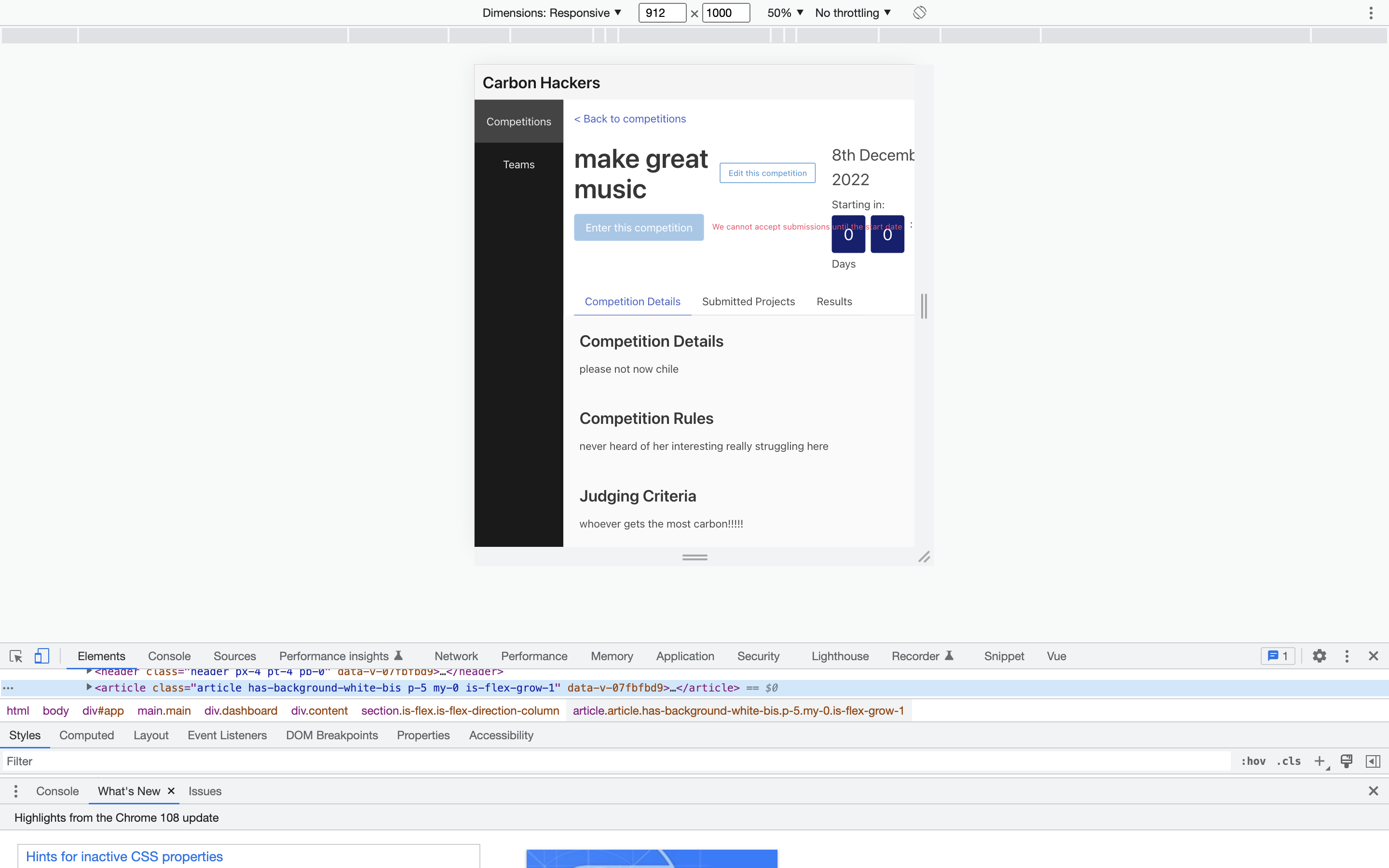Switch to the Computed styles tab
Viewport: 1389px width, 868px height.
[x=86, y=735]
